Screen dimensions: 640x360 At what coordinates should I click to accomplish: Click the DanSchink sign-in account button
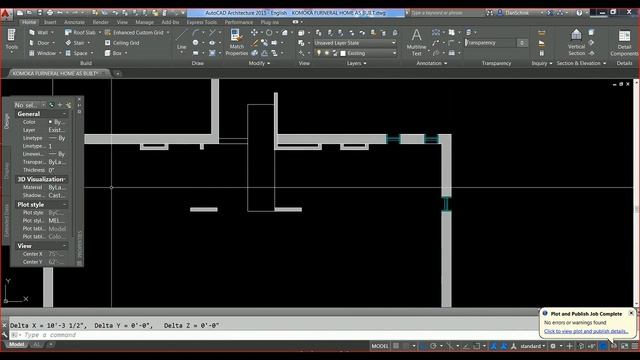click(517, 13)
